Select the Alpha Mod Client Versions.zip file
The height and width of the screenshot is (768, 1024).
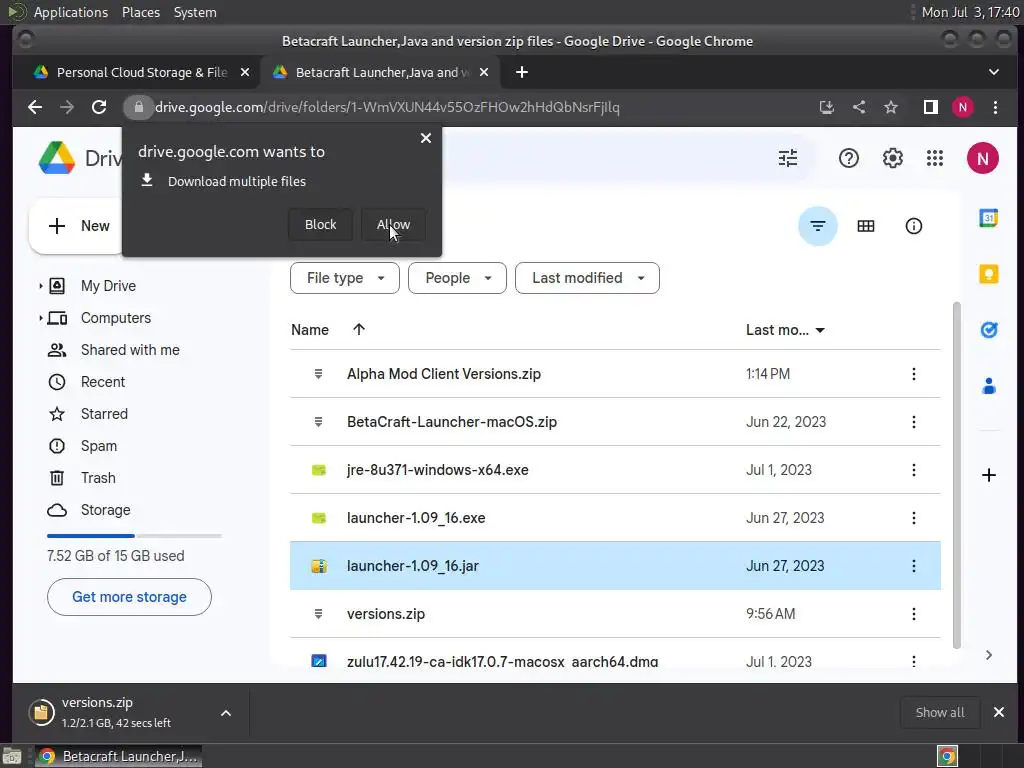[615, 374]
